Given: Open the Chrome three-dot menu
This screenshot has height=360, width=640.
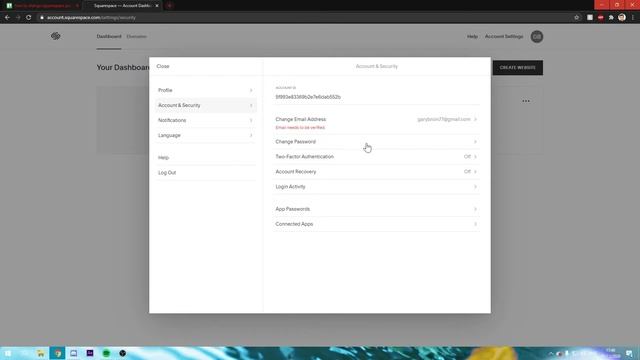Looking at the screenshot, I should tap(633, 18).
